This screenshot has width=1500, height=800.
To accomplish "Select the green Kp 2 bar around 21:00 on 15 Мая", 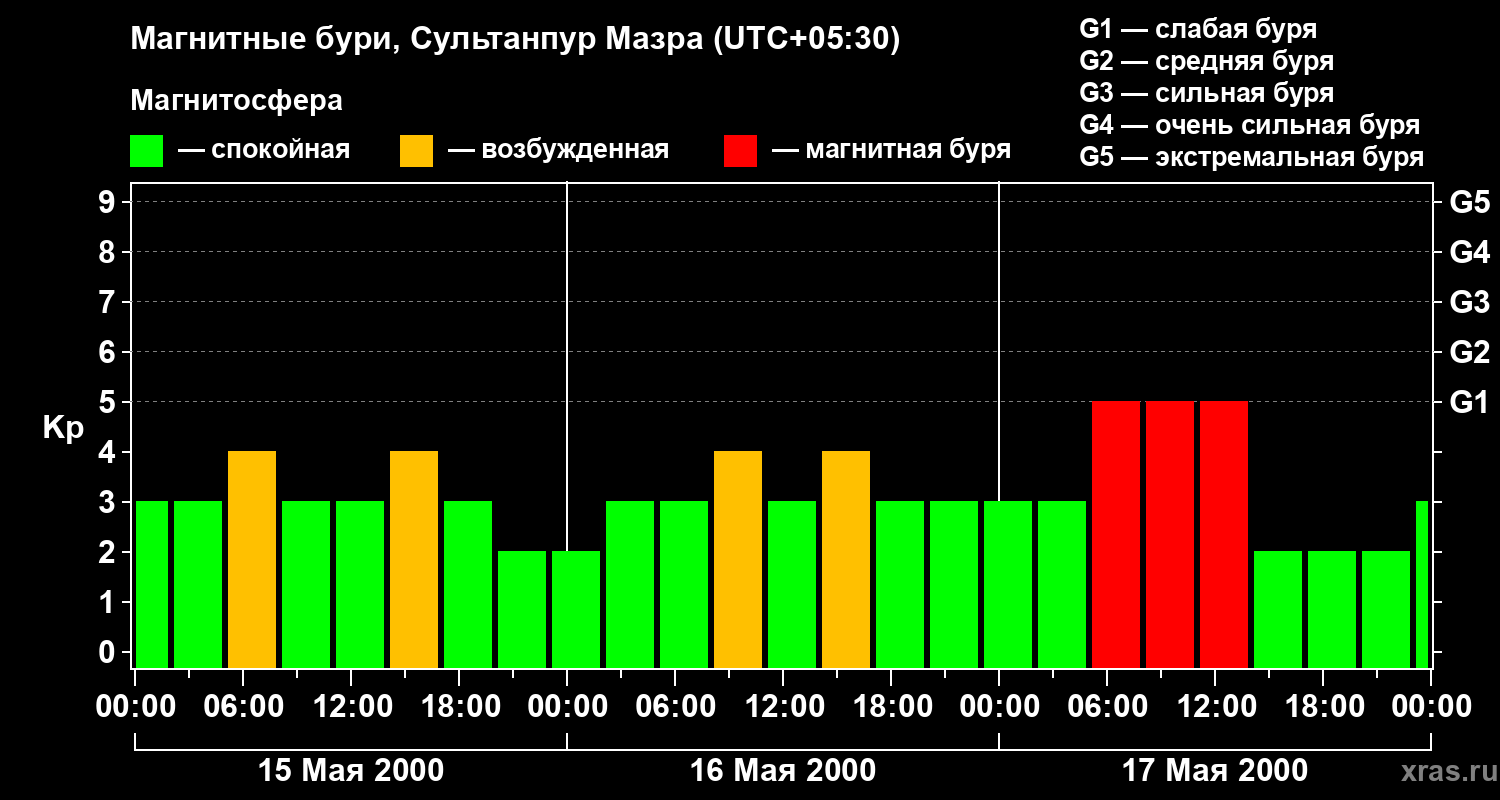I will 522,609.
